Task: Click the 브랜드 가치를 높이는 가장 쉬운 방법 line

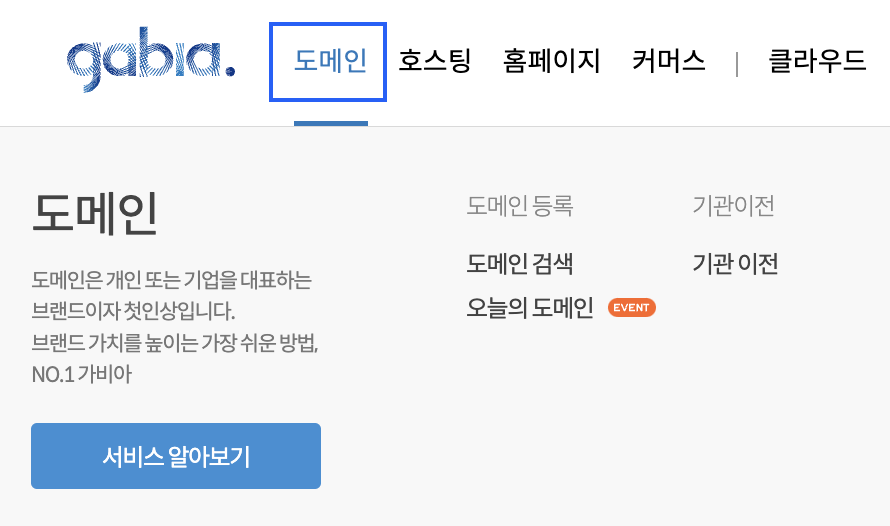Action: [x=175, y=343]
